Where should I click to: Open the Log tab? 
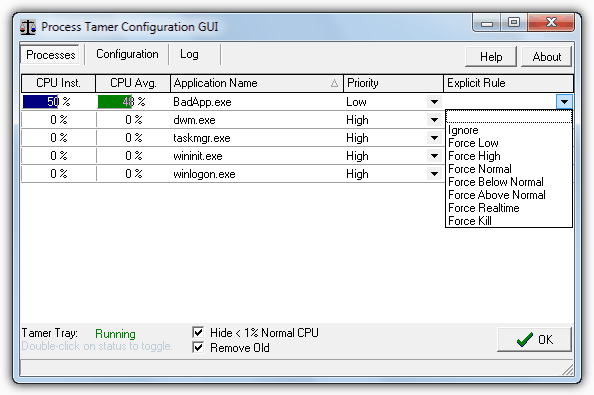coord(189,54)
